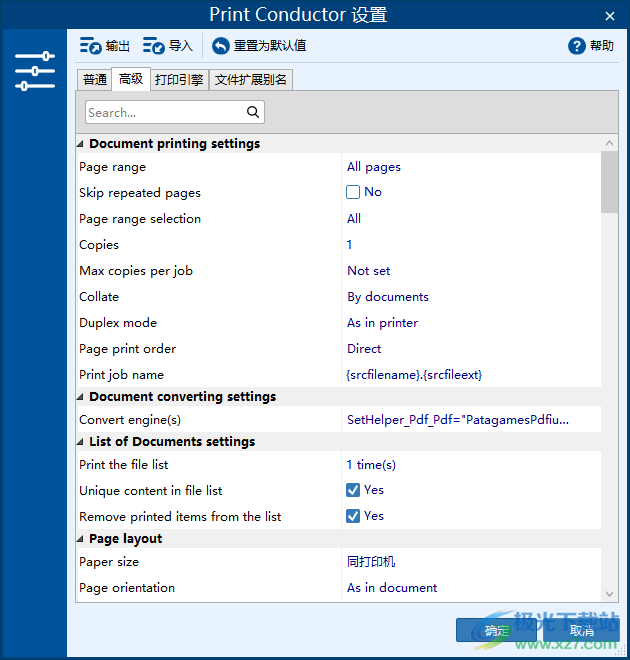Click Max copies per job value Not set
This screenshot has height=660, width=630.
click(x=369, y=271)
